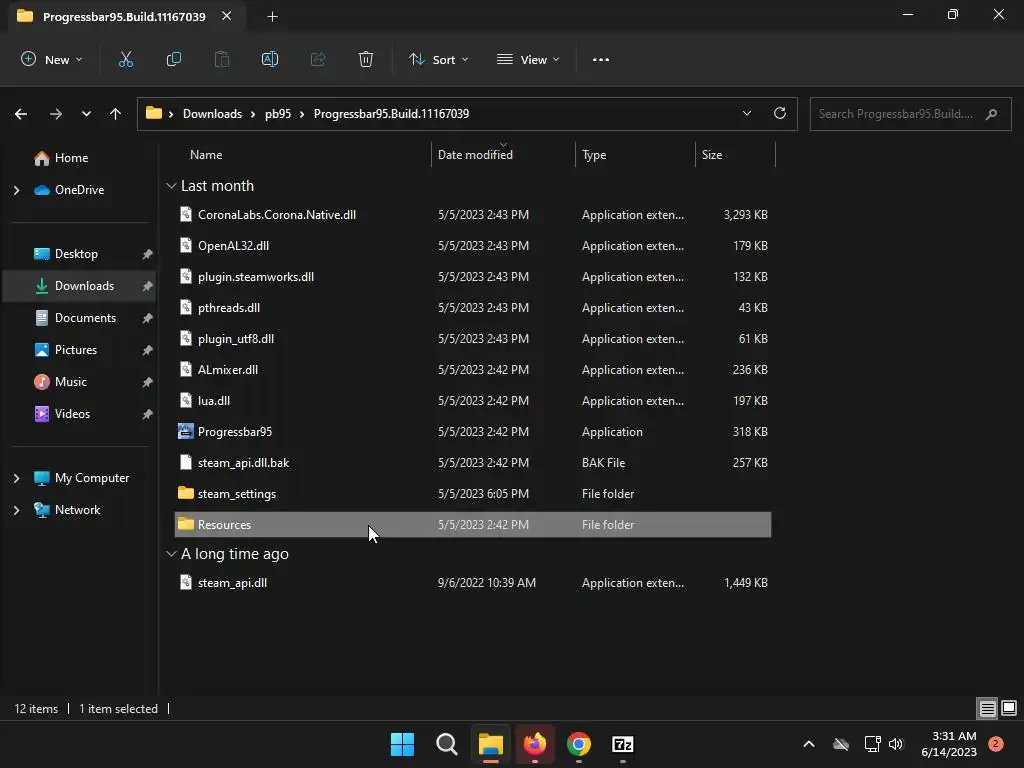Viewport: 1024px width, 768px height.
Task: Click Firefox taskbar icon
Action: click(535, 744)
